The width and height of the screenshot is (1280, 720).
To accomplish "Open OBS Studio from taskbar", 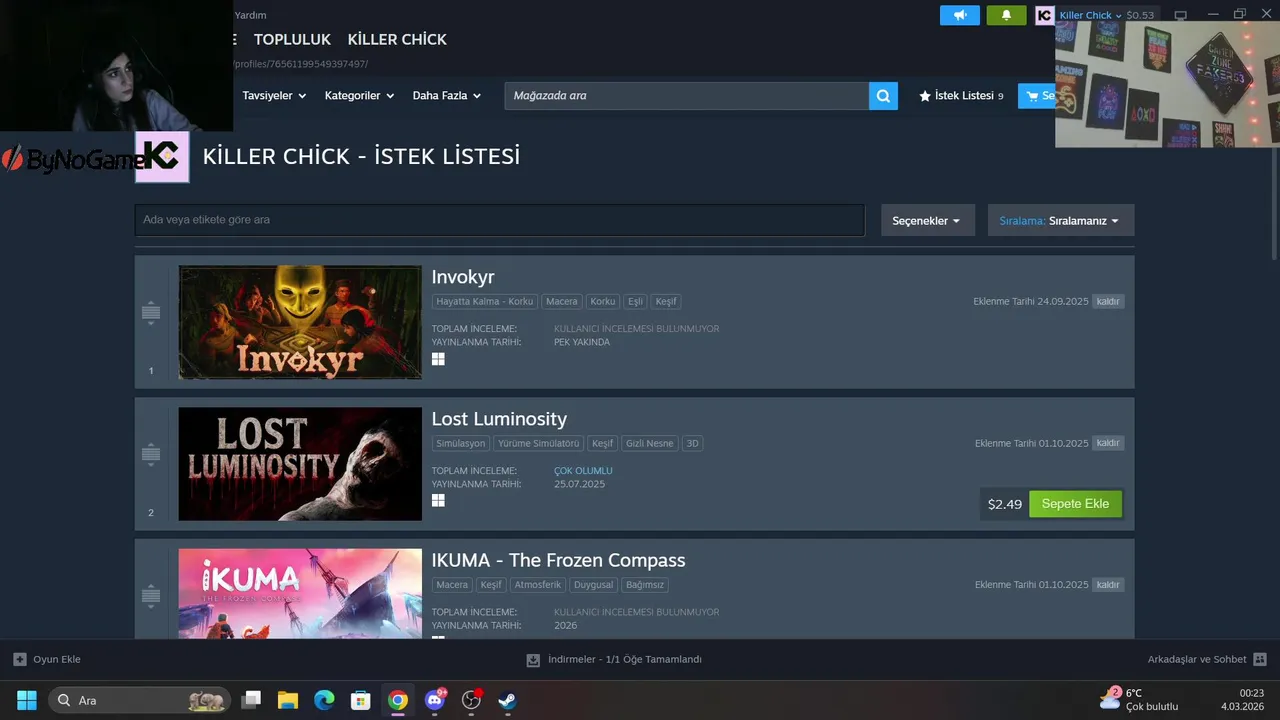I will tap(472, 700).
